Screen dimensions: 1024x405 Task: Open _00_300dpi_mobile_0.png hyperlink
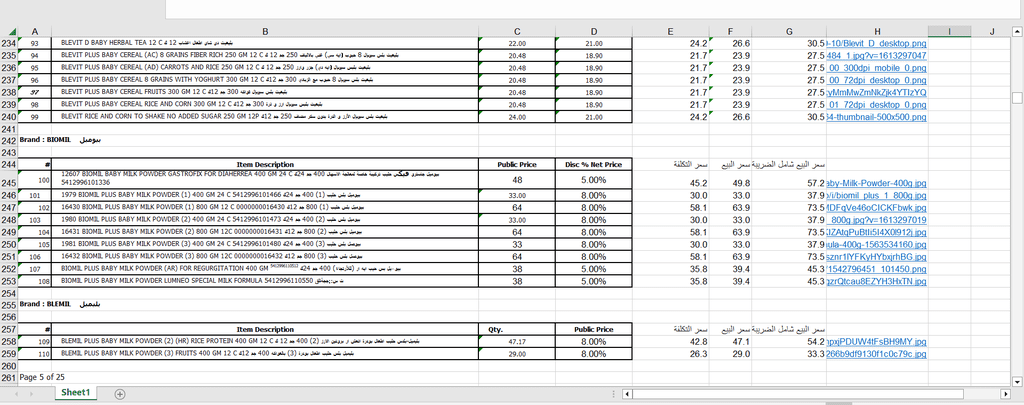(x=876, y=68)
